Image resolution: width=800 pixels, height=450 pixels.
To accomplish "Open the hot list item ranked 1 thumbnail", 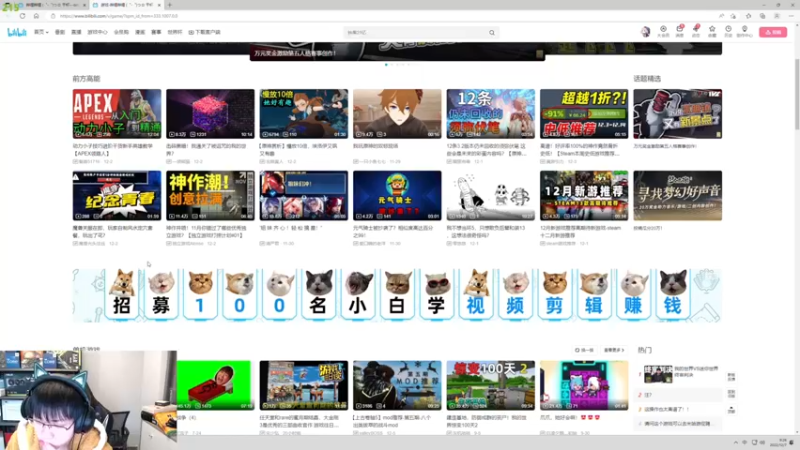I will tap(658, 373).
